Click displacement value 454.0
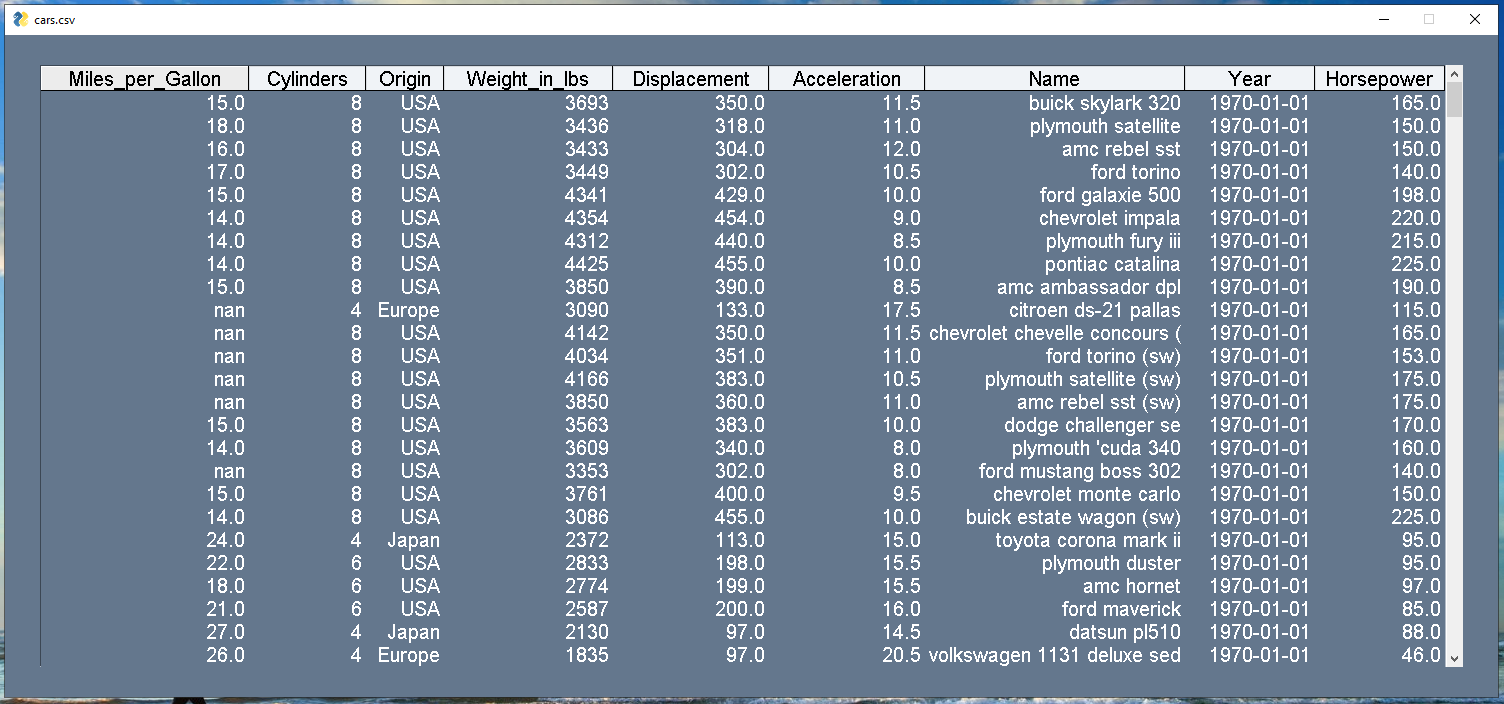1504x704 pixels. coord(740,218)
